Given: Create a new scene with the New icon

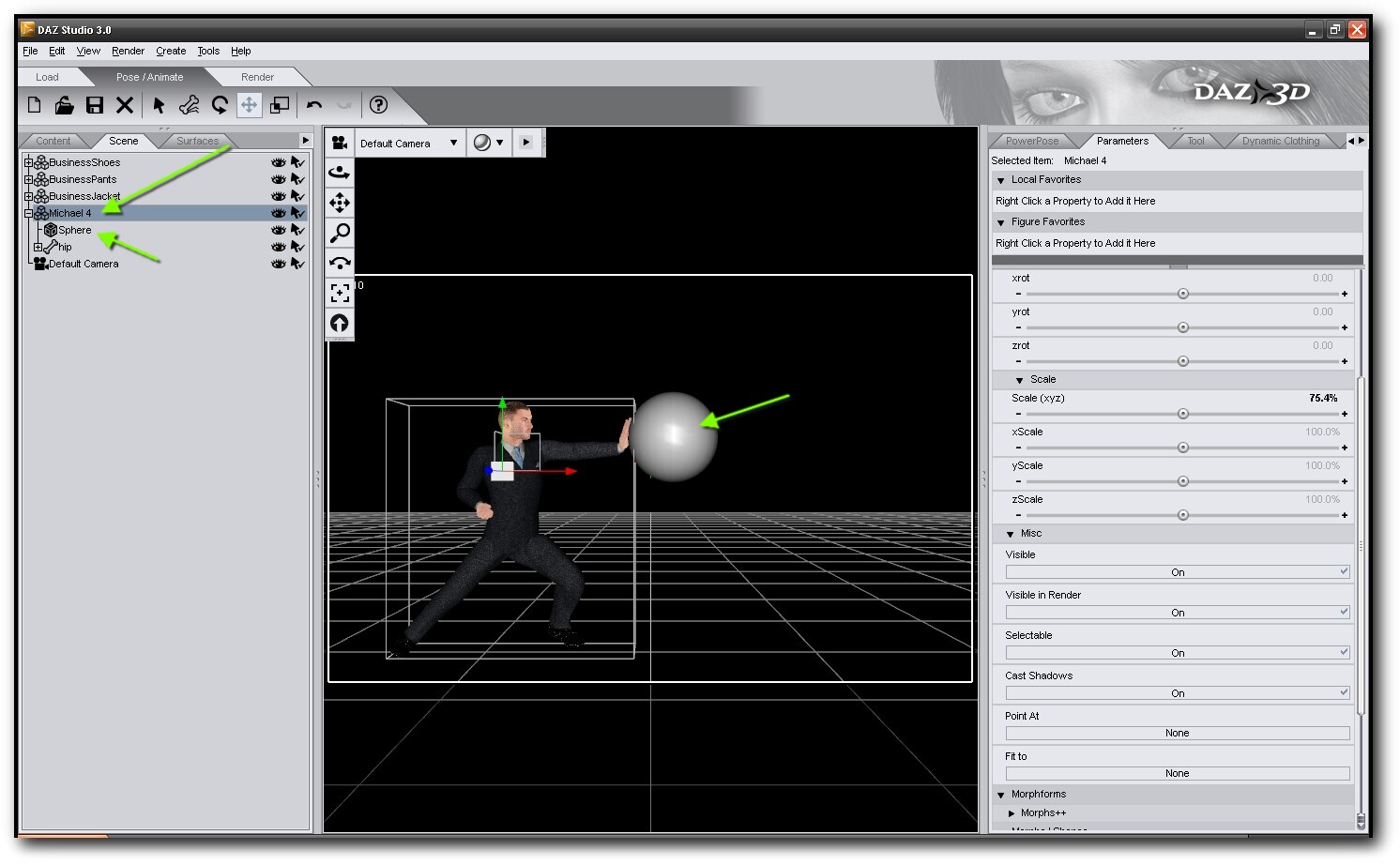Looking at the screenshot, I should 35,105.
